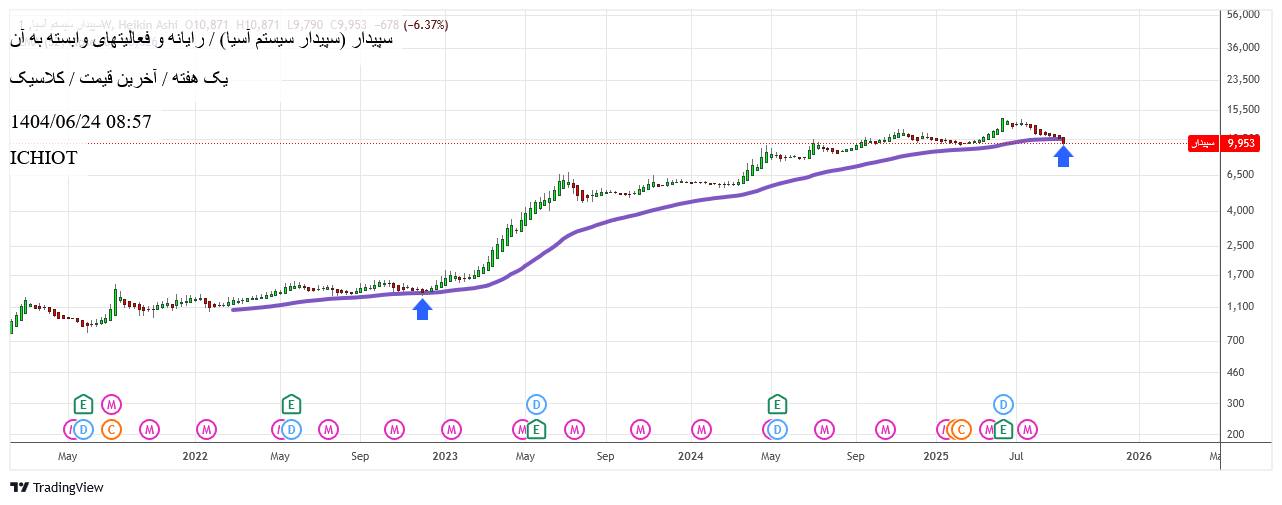Click the 2026 label on time axis
Viewport: 1282px width, 505px height.
(x=1138, y=456)
